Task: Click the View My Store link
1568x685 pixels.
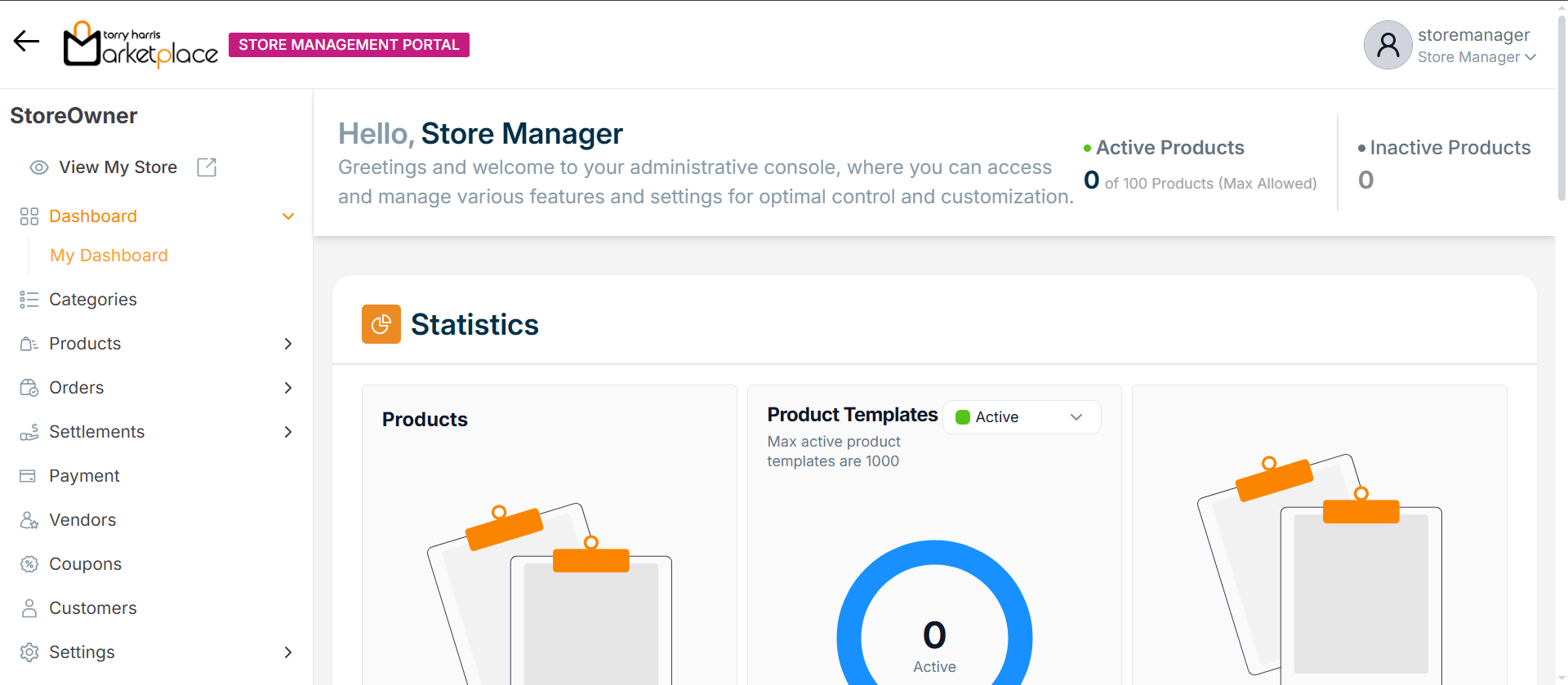Action: tap(118, 167)
